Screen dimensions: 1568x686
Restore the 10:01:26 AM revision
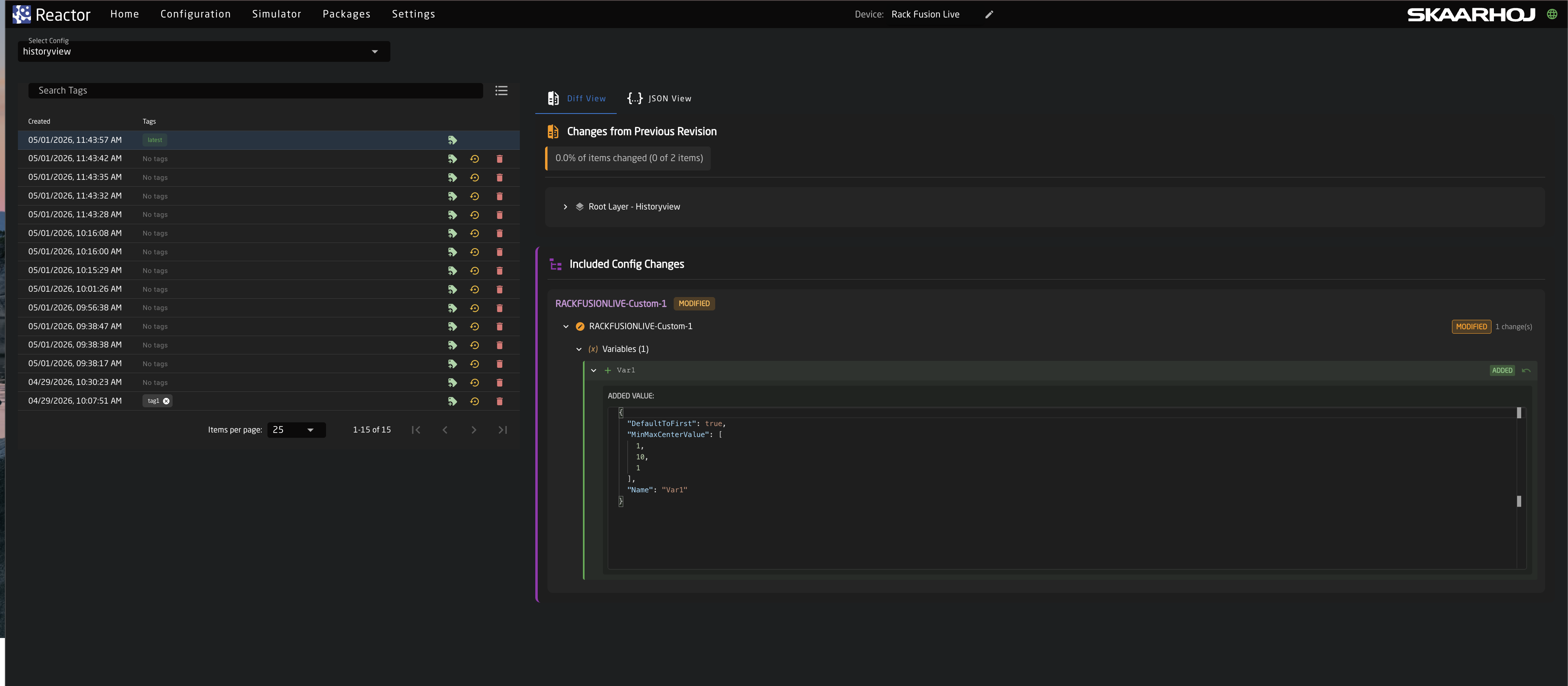[475, 289]
